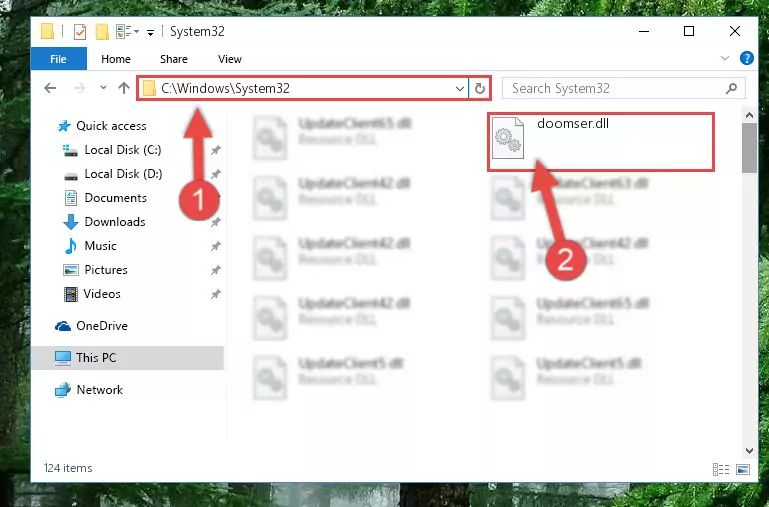Click the pin icon next to Music
Image resolution: width=769 pixels, height=507 pixels.
[215, 246]
